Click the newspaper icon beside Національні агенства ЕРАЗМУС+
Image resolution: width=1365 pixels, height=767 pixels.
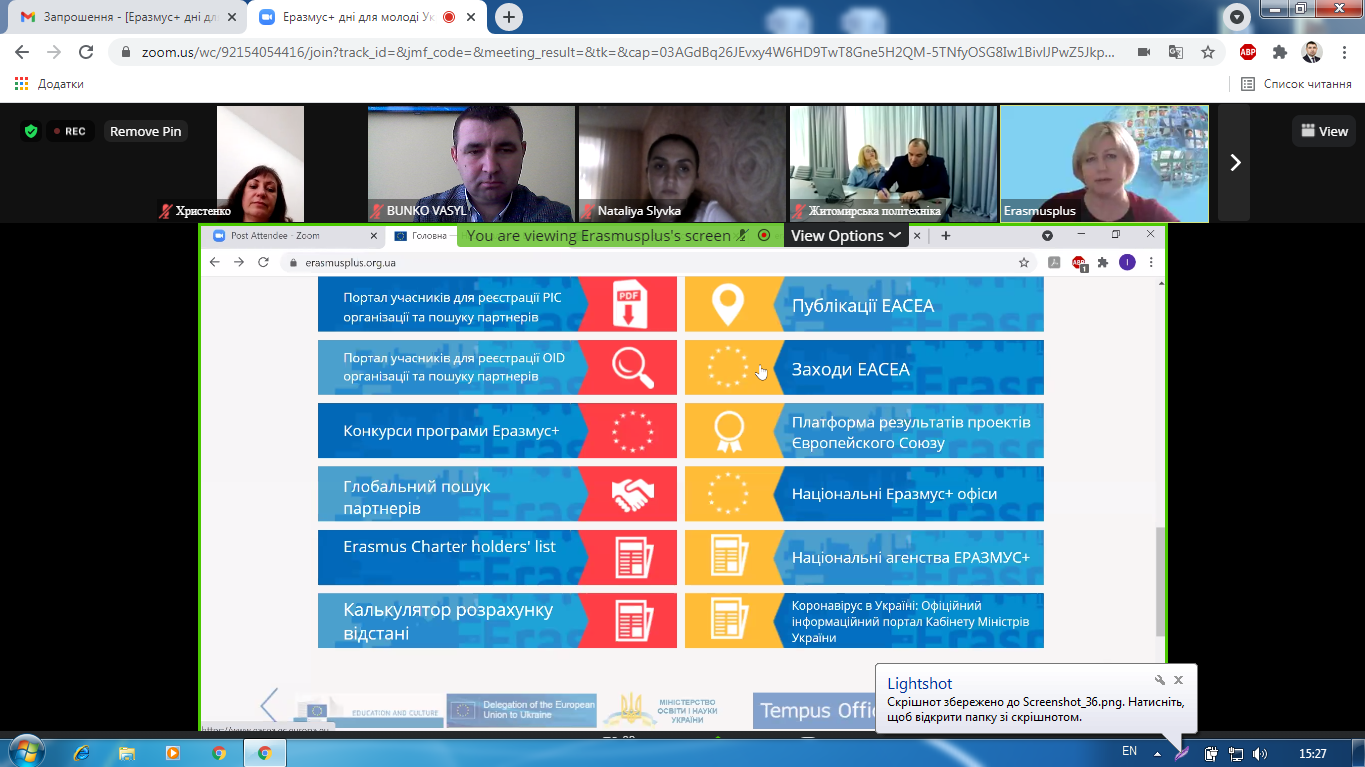coord(729,557)
